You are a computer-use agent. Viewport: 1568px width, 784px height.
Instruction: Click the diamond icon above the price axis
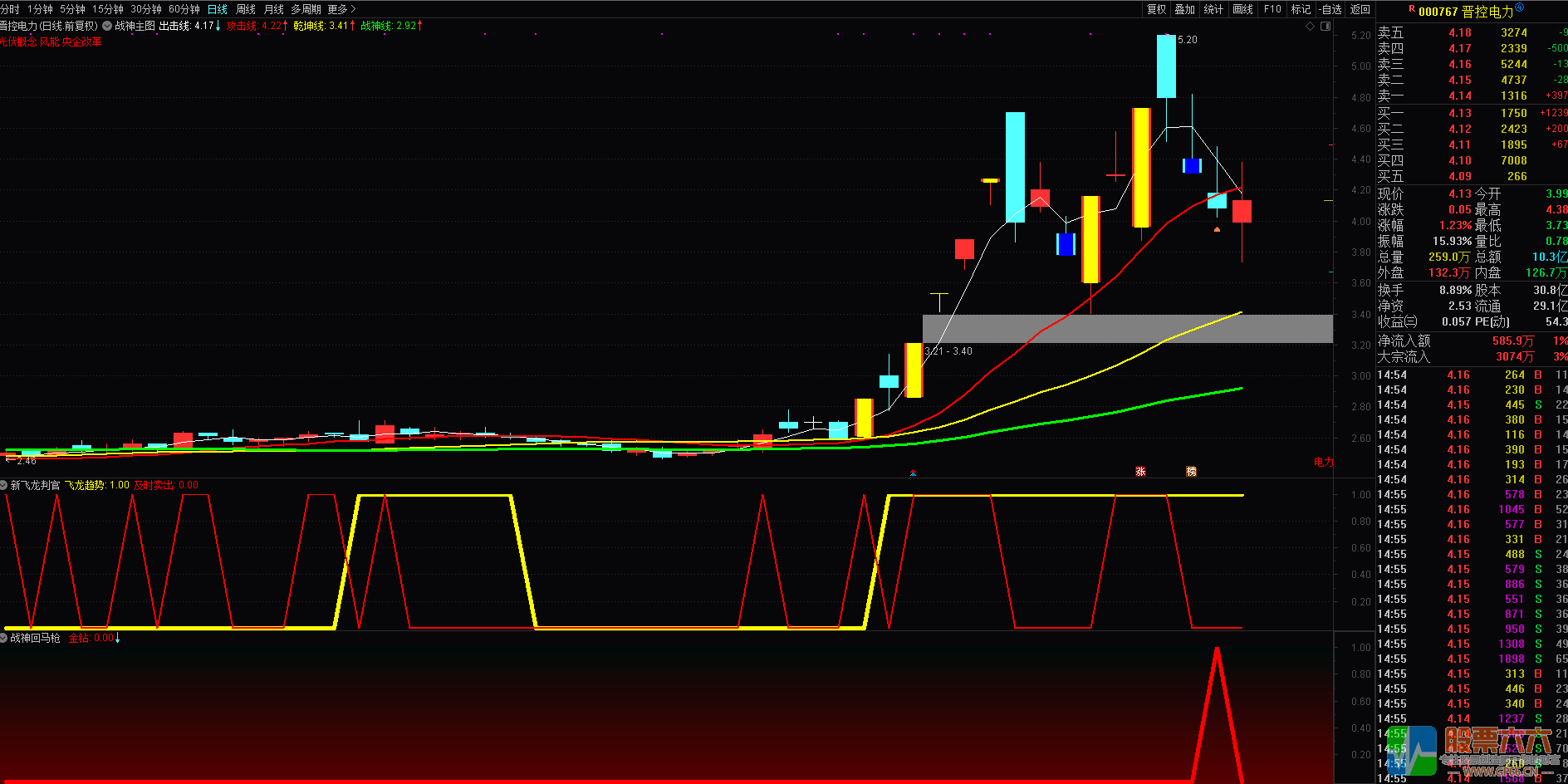coord(1311,27)
